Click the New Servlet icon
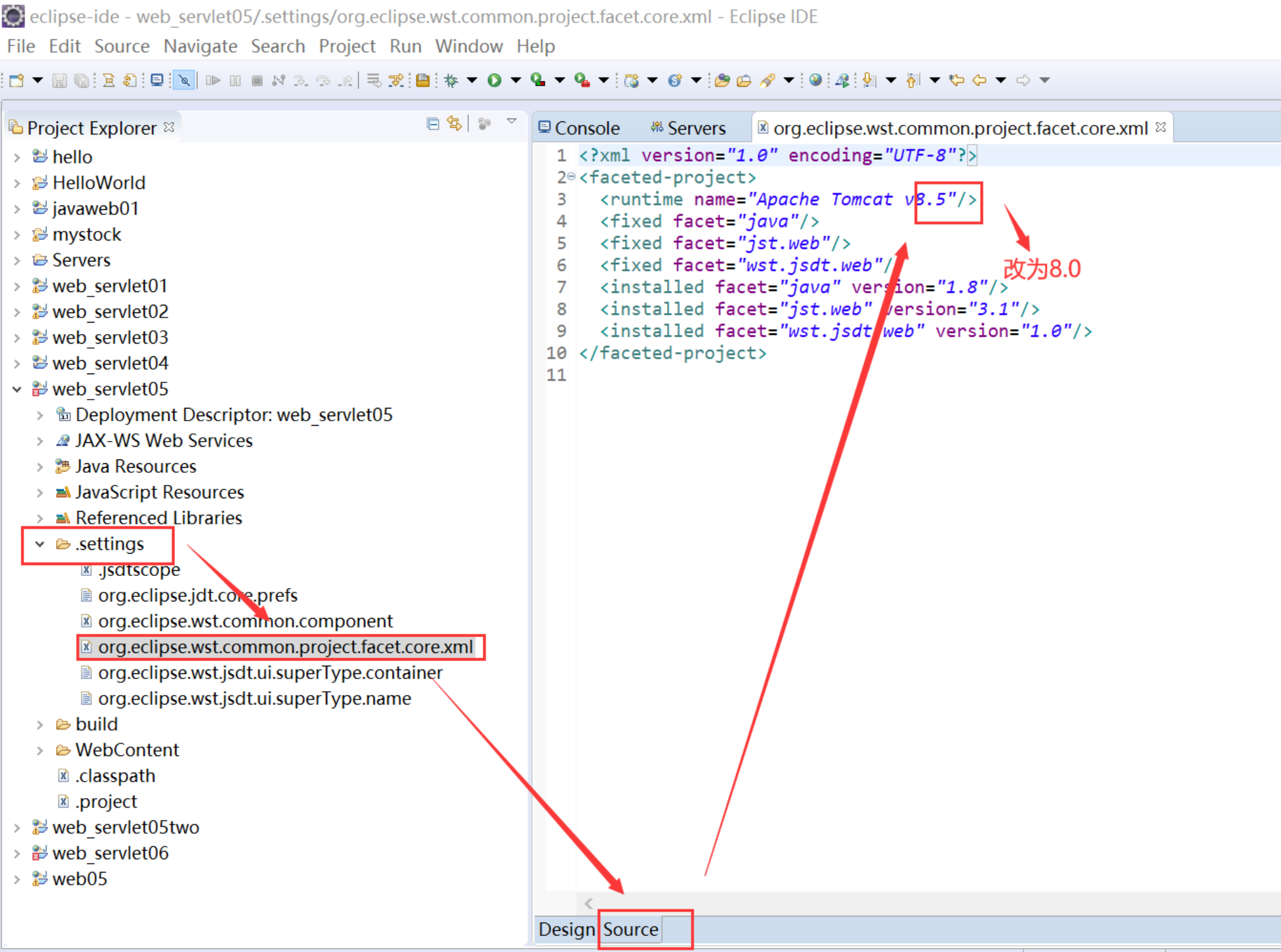The width and height of the screenshot is (1281, 952). coord(675,80)
